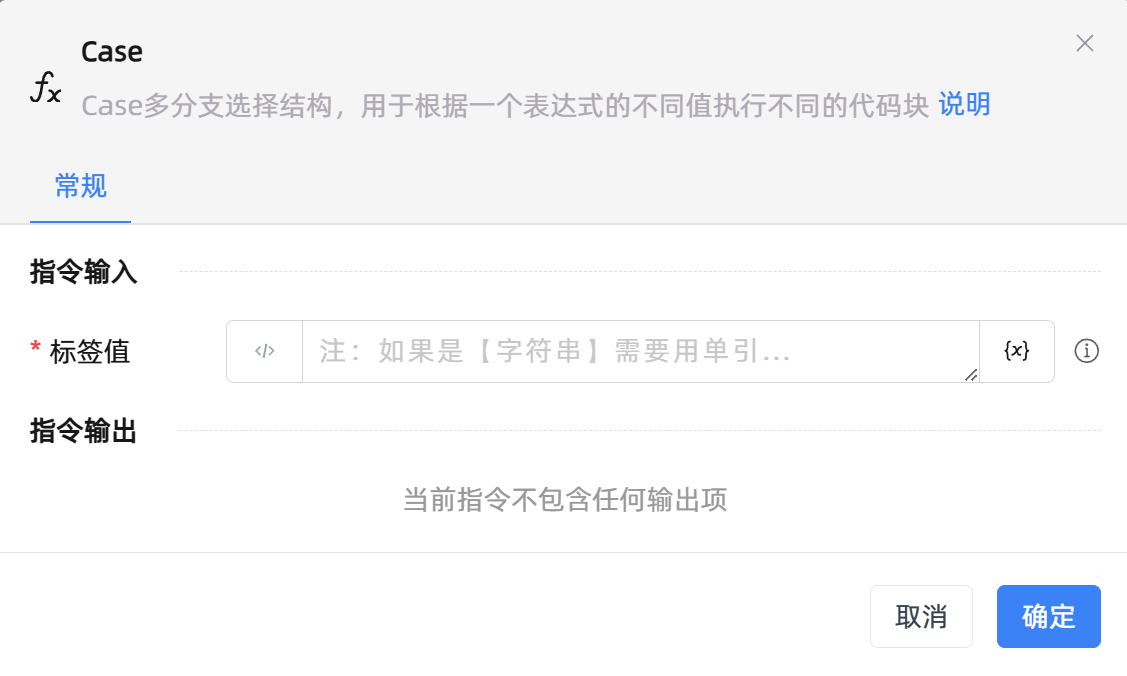
Task: Click the fx function icon in header
Action: tap(46, 90)
